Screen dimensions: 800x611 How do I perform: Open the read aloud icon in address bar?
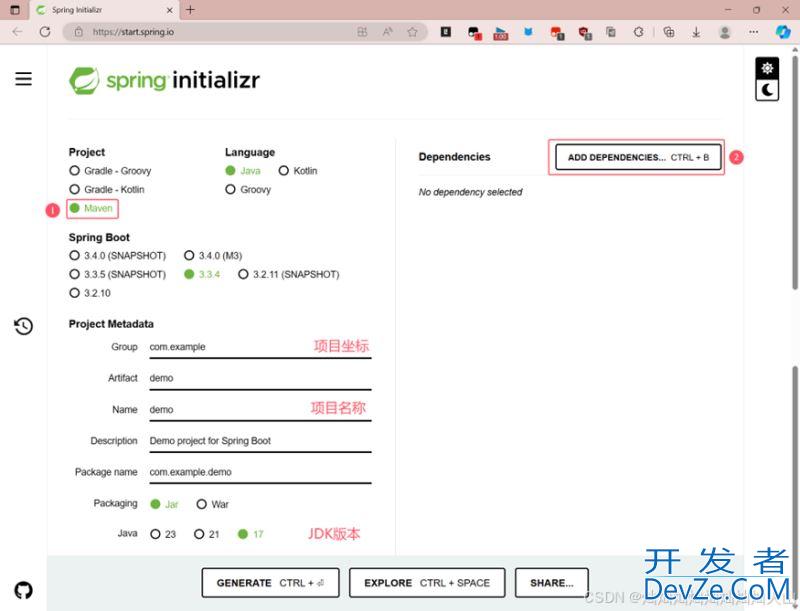pos(388,32)
